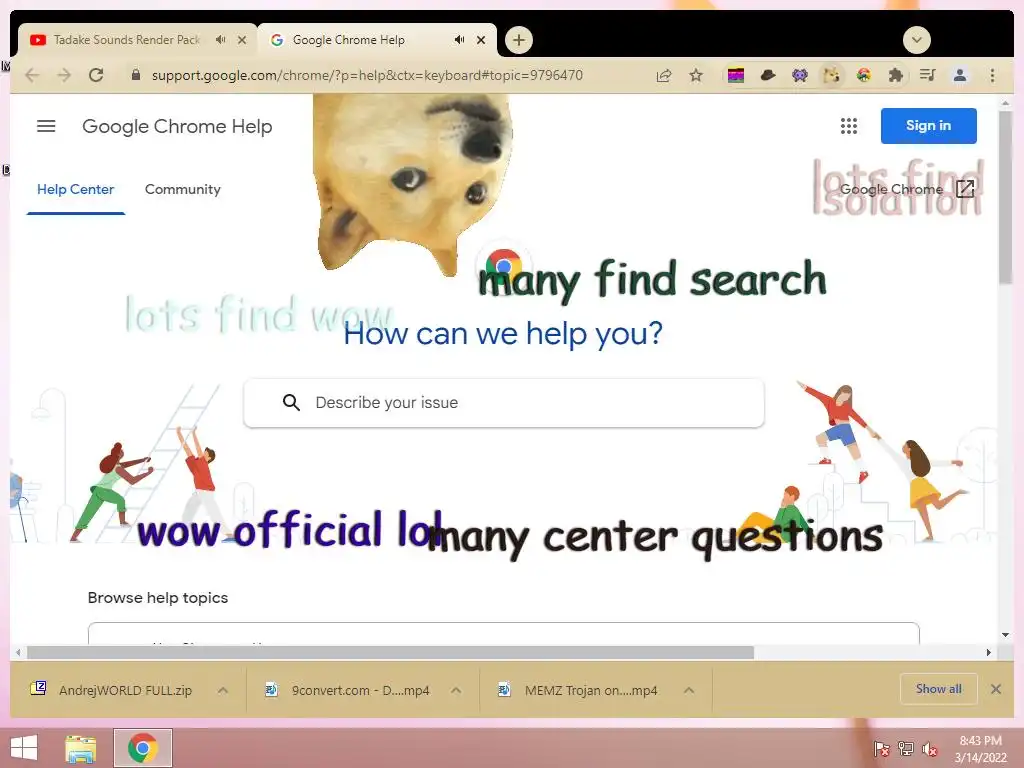
Task: Reload the current page
Action: [96, 76]
